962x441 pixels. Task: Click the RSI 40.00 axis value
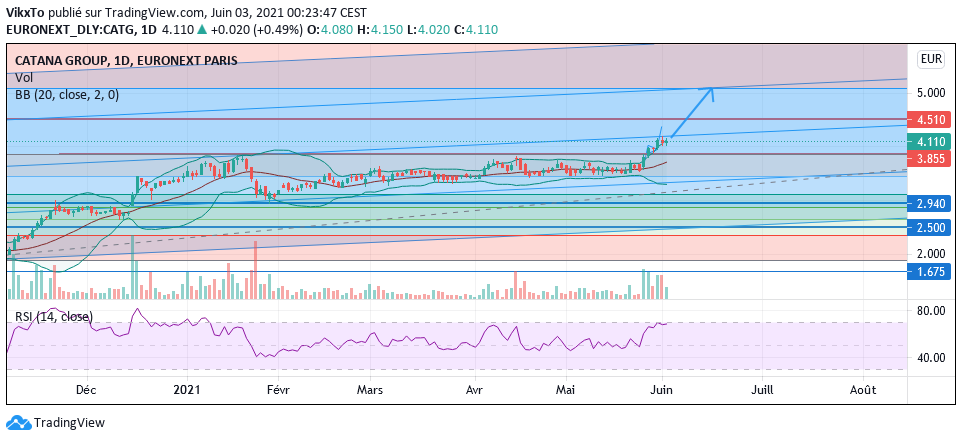click(931, 357)
